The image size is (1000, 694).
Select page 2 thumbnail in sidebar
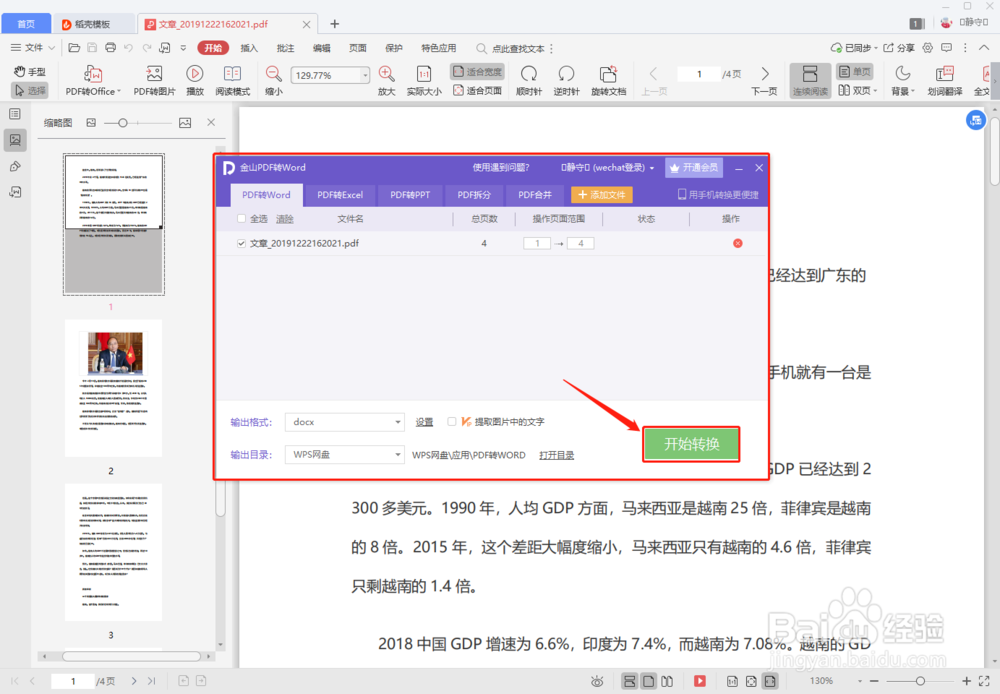point(113,388)
